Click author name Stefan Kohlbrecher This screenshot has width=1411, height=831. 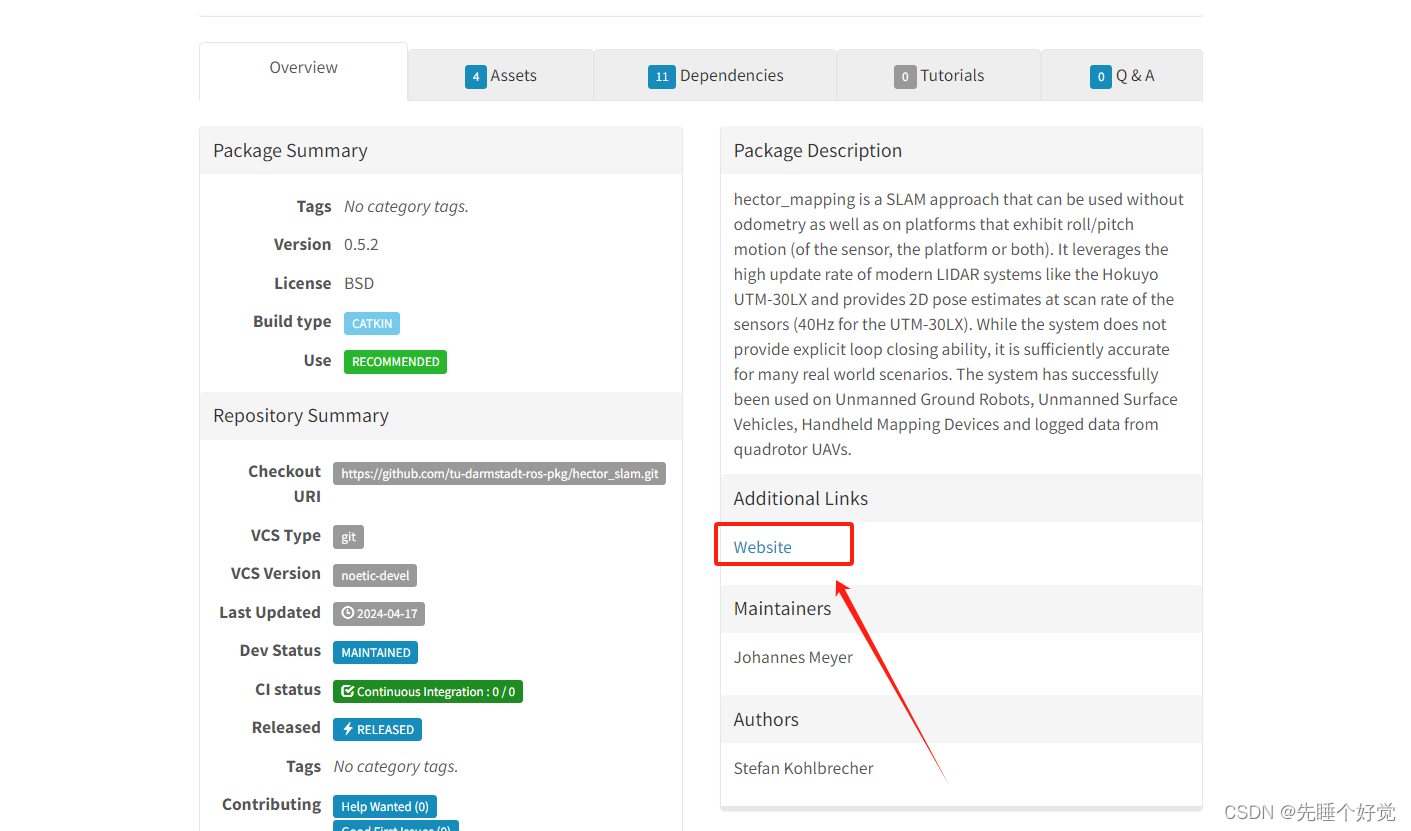pyautogui.click(x=804, y=768)
